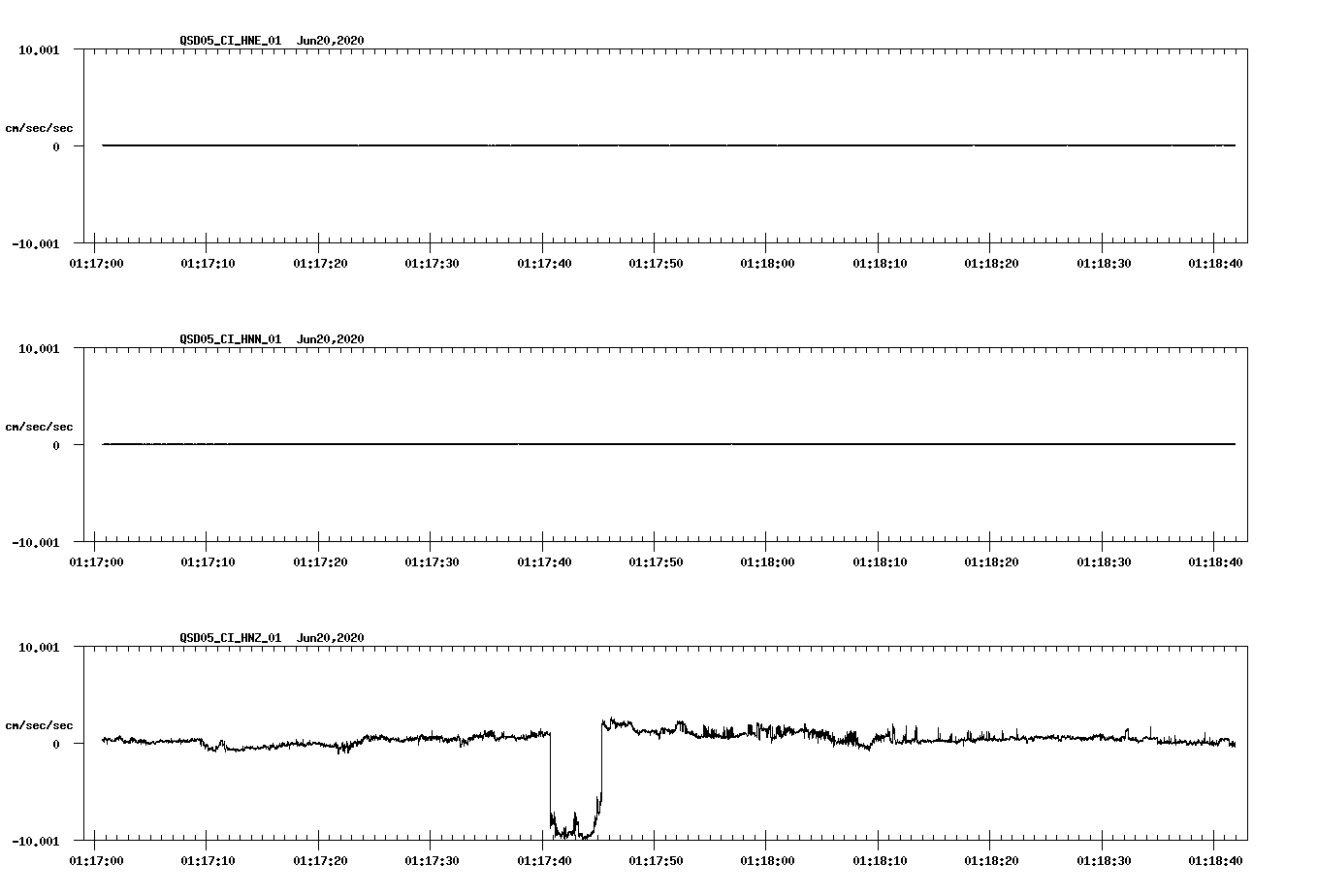Click 01:18:20 time label under HNN plot
Image resolution: width=1317 pixels, height=896 pixels.
(991, 562)
